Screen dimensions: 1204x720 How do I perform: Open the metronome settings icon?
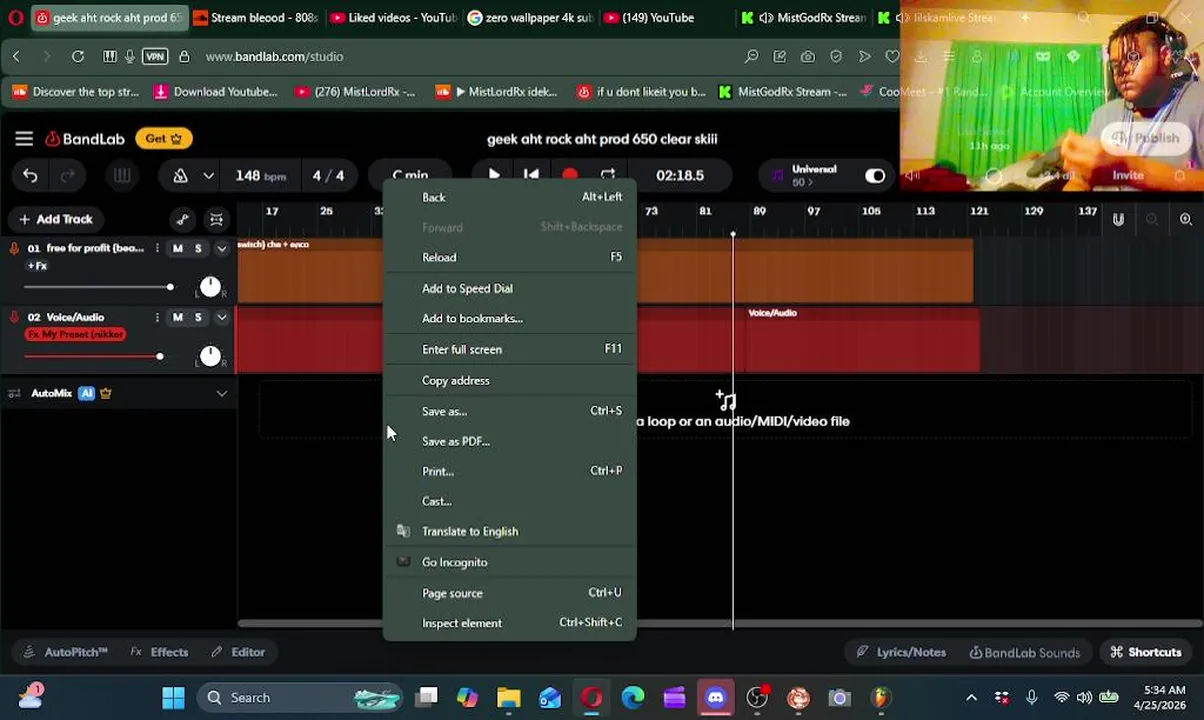(x=181, y=176)
